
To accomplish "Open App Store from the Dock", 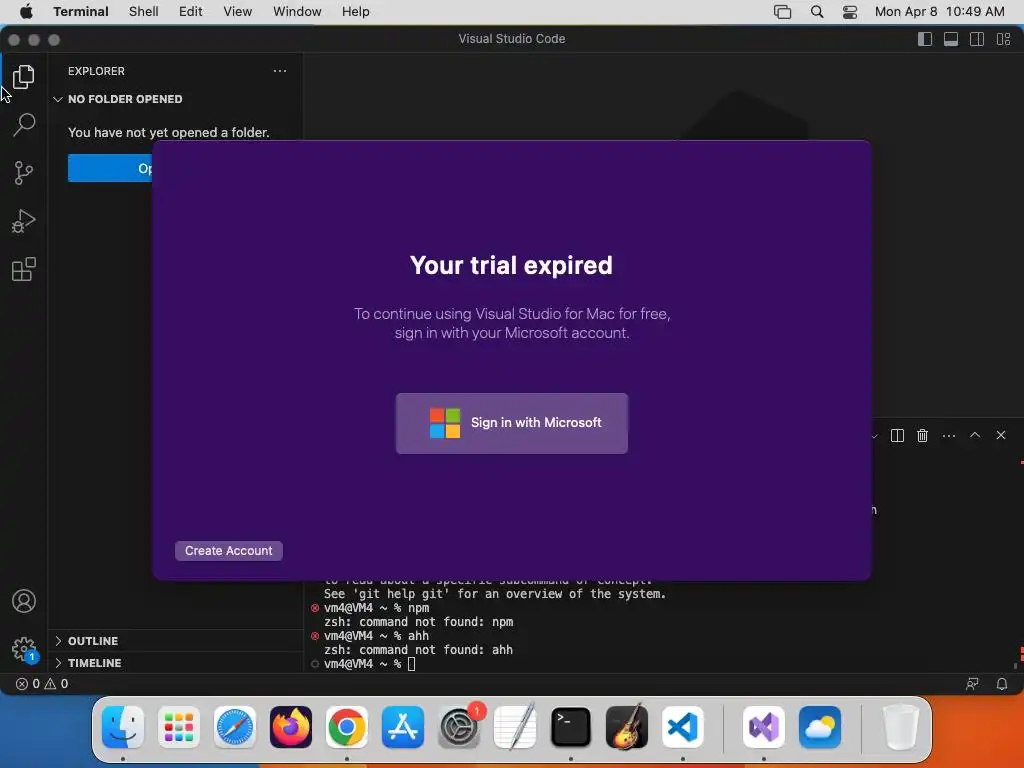I will click(x=403, y=727).
